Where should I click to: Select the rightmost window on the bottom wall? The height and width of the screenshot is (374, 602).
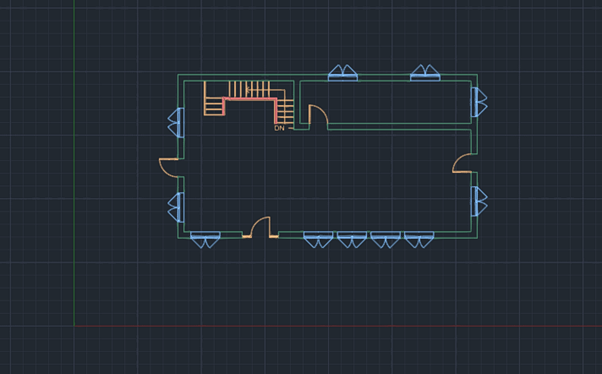419,240
